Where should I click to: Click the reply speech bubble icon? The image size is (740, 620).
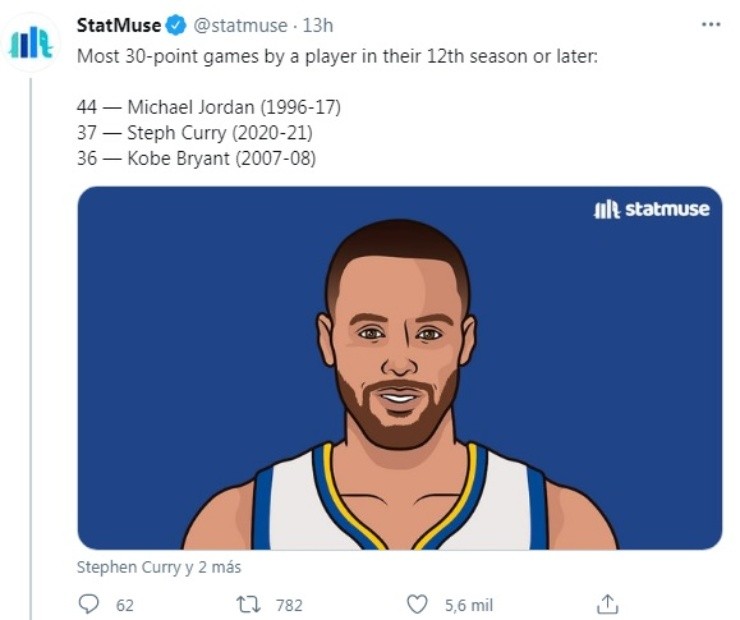[x=89, y=604]
